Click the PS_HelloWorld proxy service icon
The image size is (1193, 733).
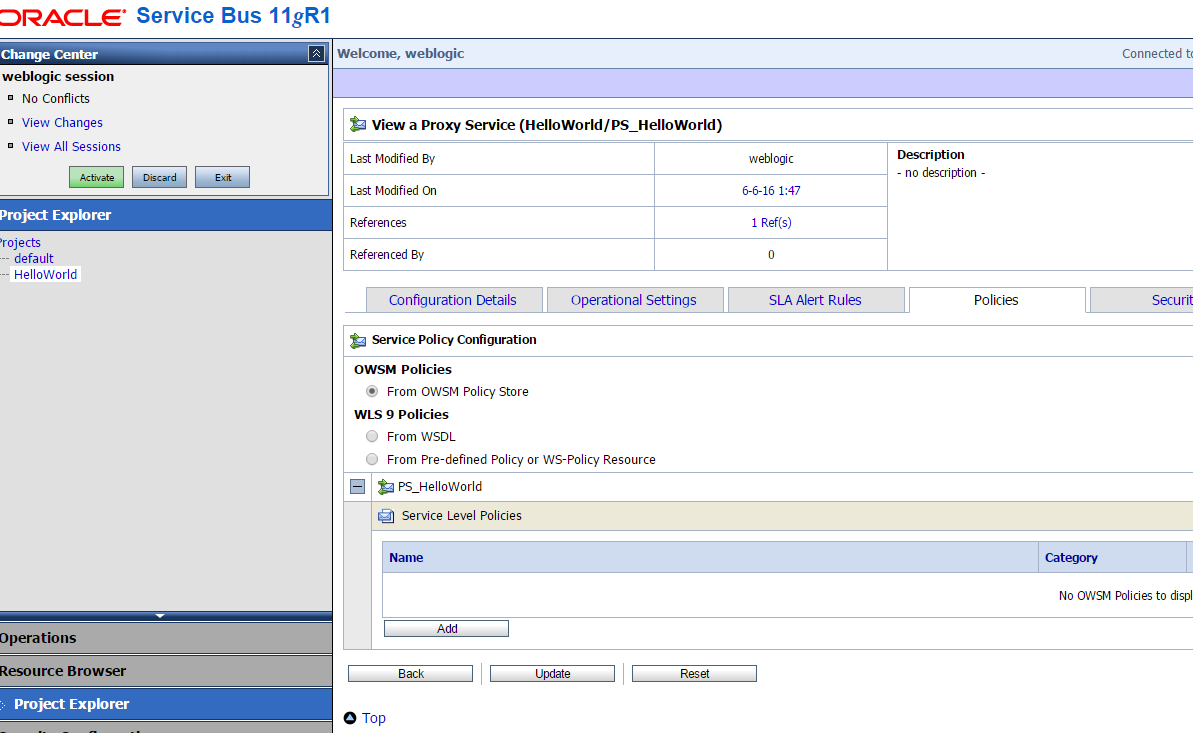point(385,487)
